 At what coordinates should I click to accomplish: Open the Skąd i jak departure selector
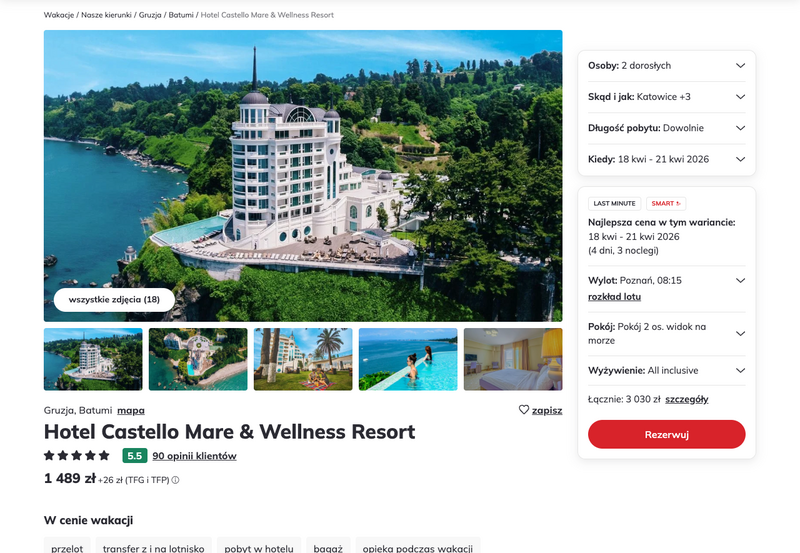click(x=666, y=97)
